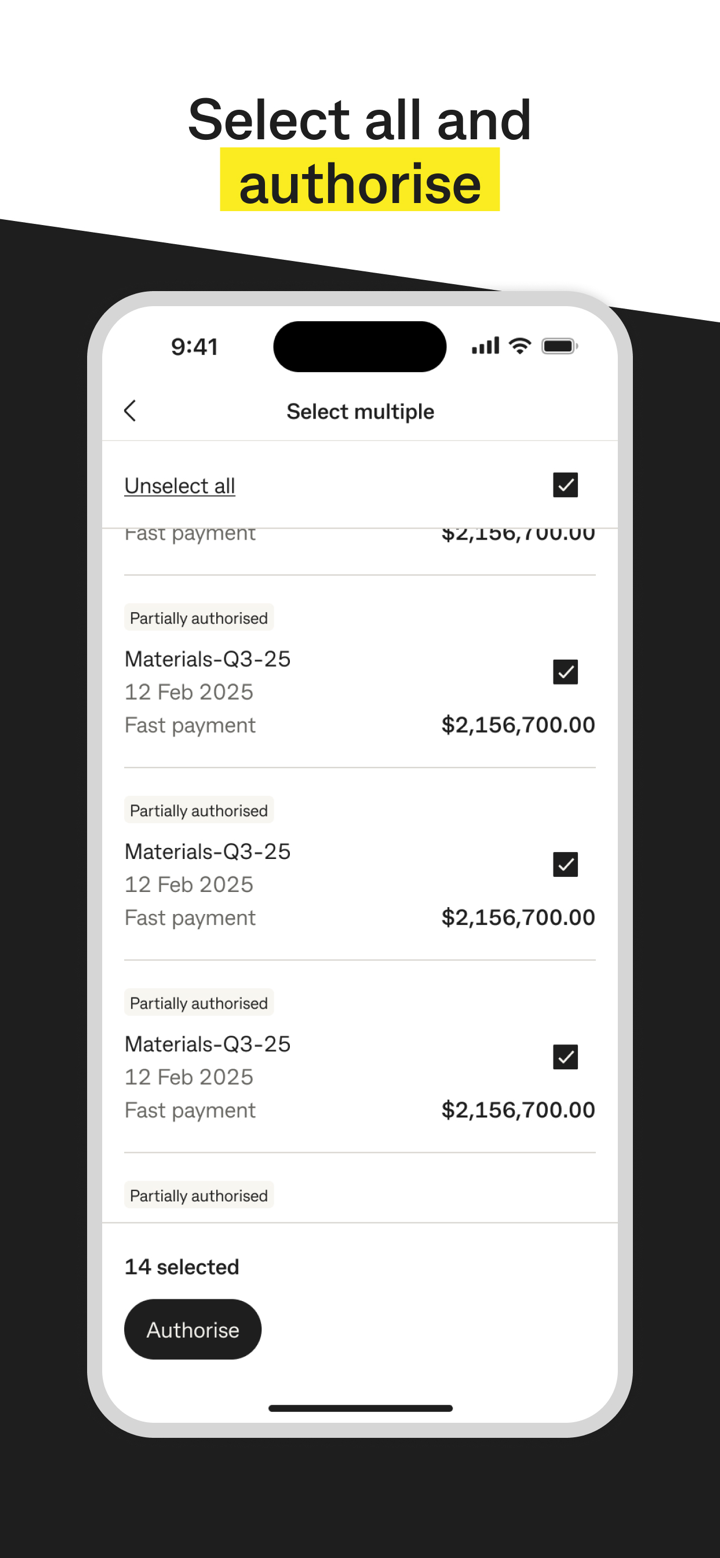
Task: Tap the home indicator bar below Authorise
Action: (360, 1408)
